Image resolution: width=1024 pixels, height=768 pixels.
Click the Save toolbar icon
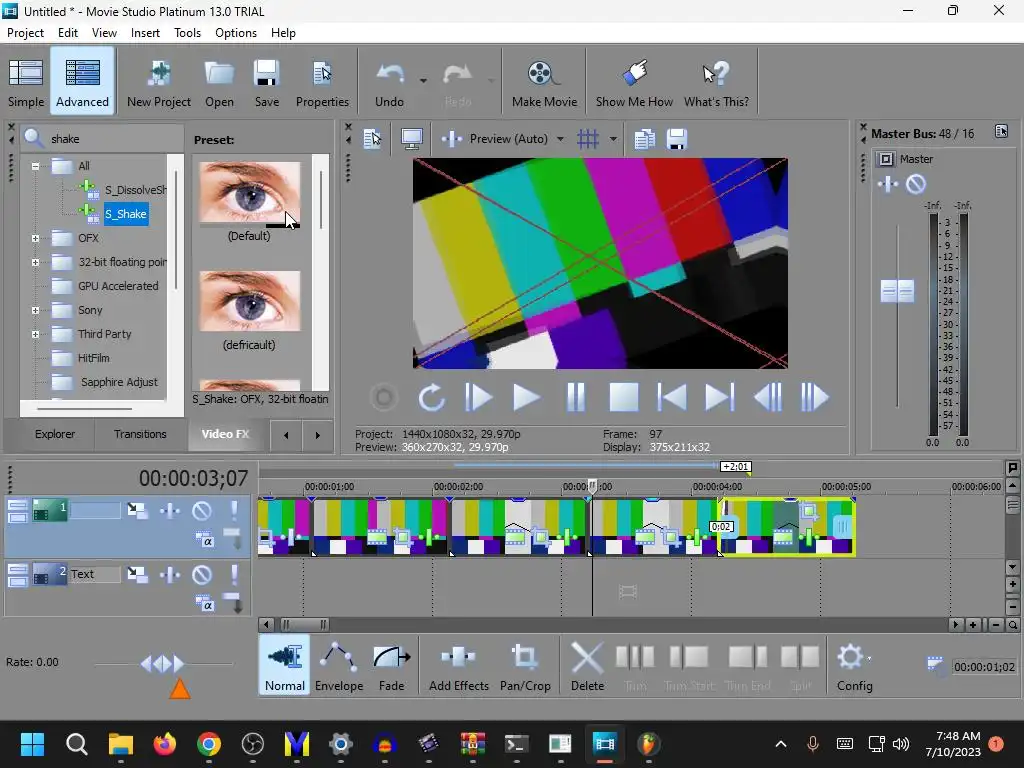[x=266, y=82]
